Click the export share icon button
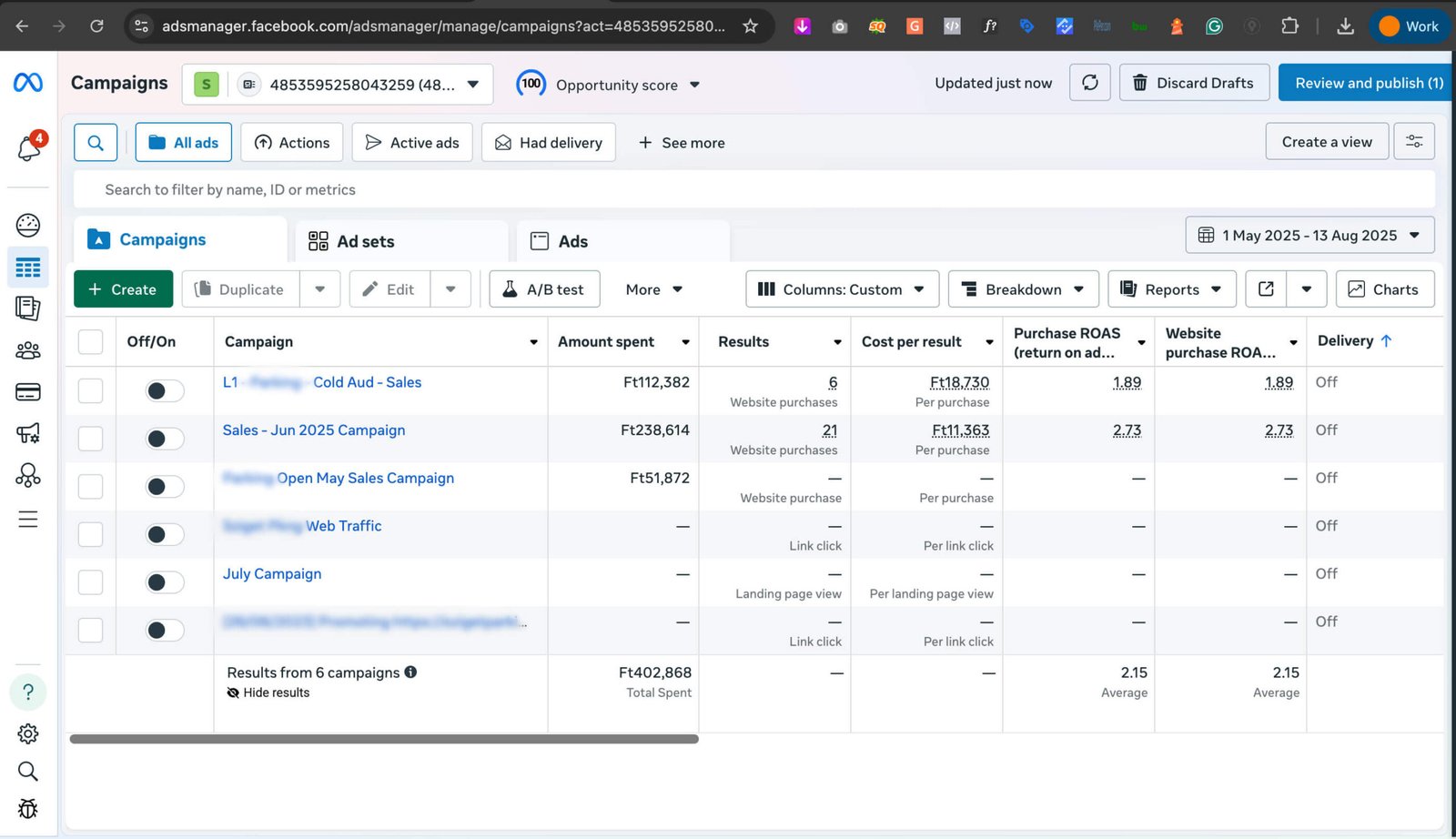Image resolution: width=1456 pixels, height=839 pixels. click(1266, 289)
